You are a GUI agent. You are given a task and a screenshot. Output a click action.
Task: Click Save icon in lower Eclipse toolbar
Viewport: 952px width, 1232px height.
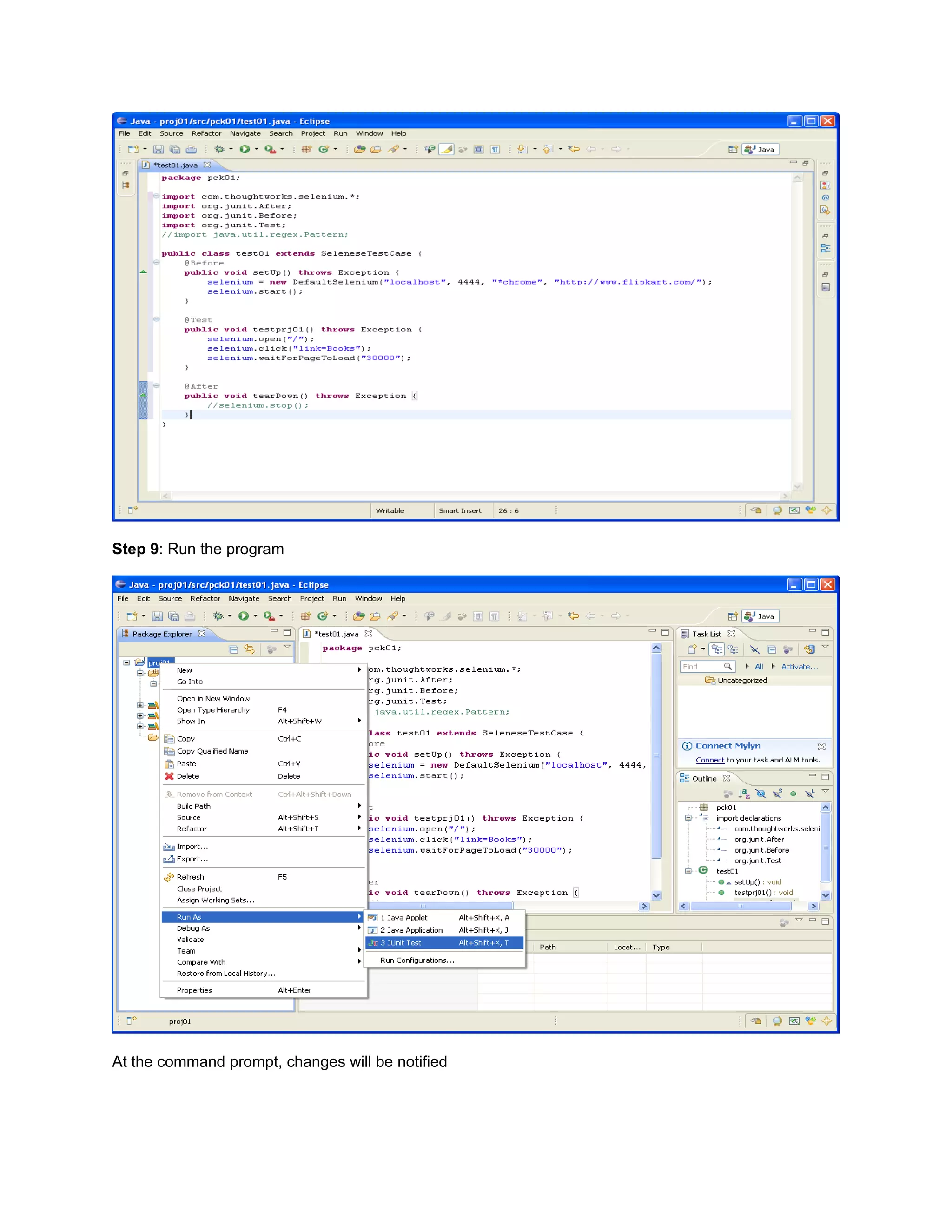[158, 616]
